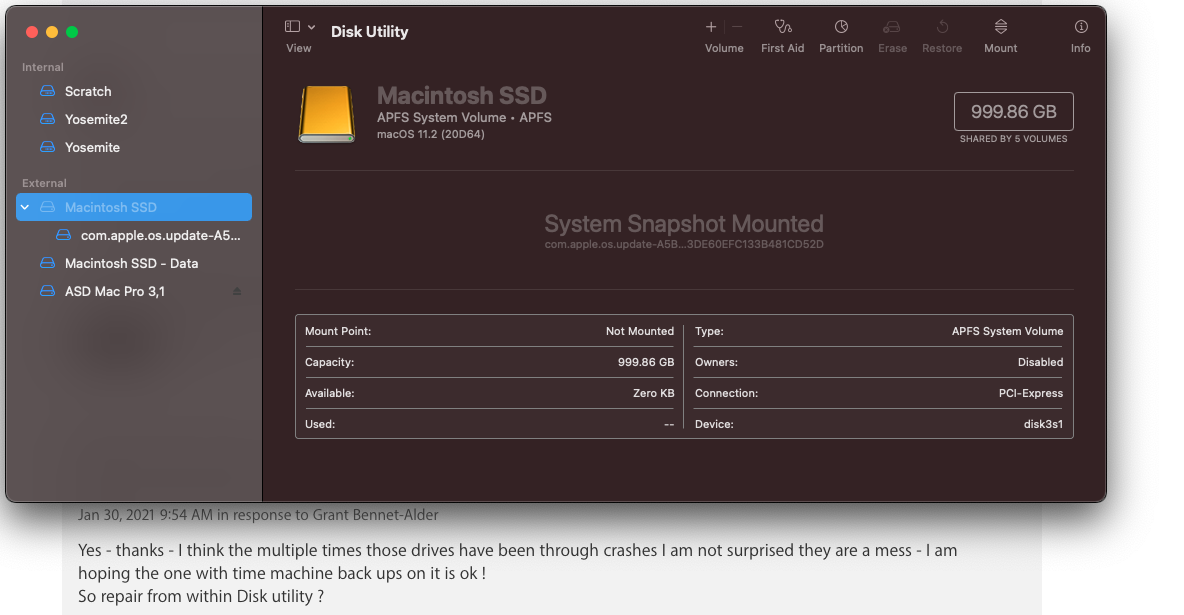Zoom the window with green button

click(72, 32)
